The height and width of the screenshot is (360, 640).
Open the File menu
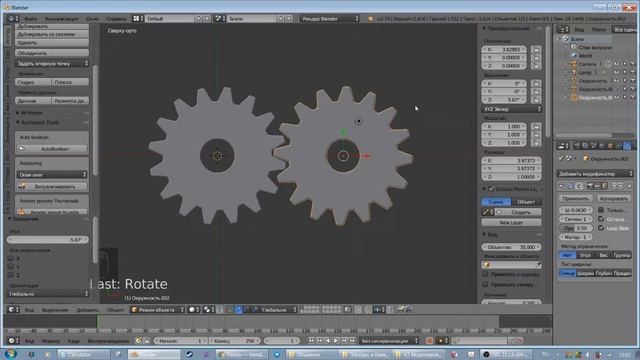pyautogui.click(x=31, y=19)
